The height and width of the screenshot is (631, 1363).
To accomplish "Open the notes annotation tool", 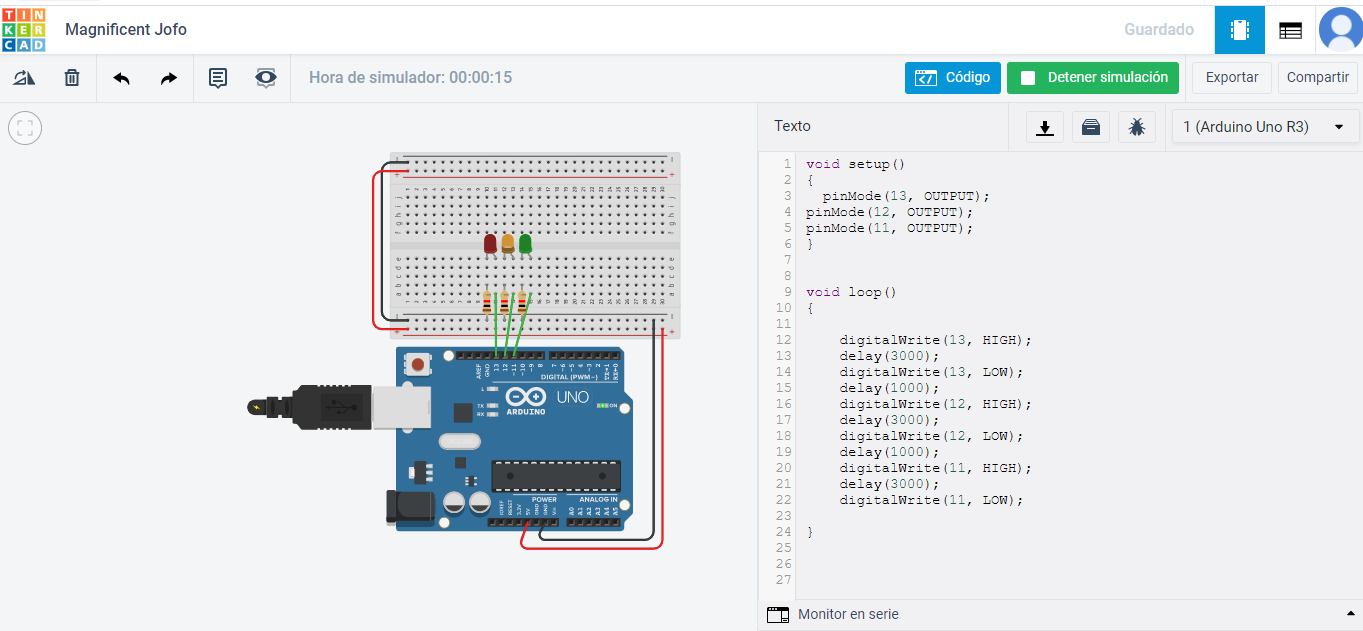I will [218, 78].
